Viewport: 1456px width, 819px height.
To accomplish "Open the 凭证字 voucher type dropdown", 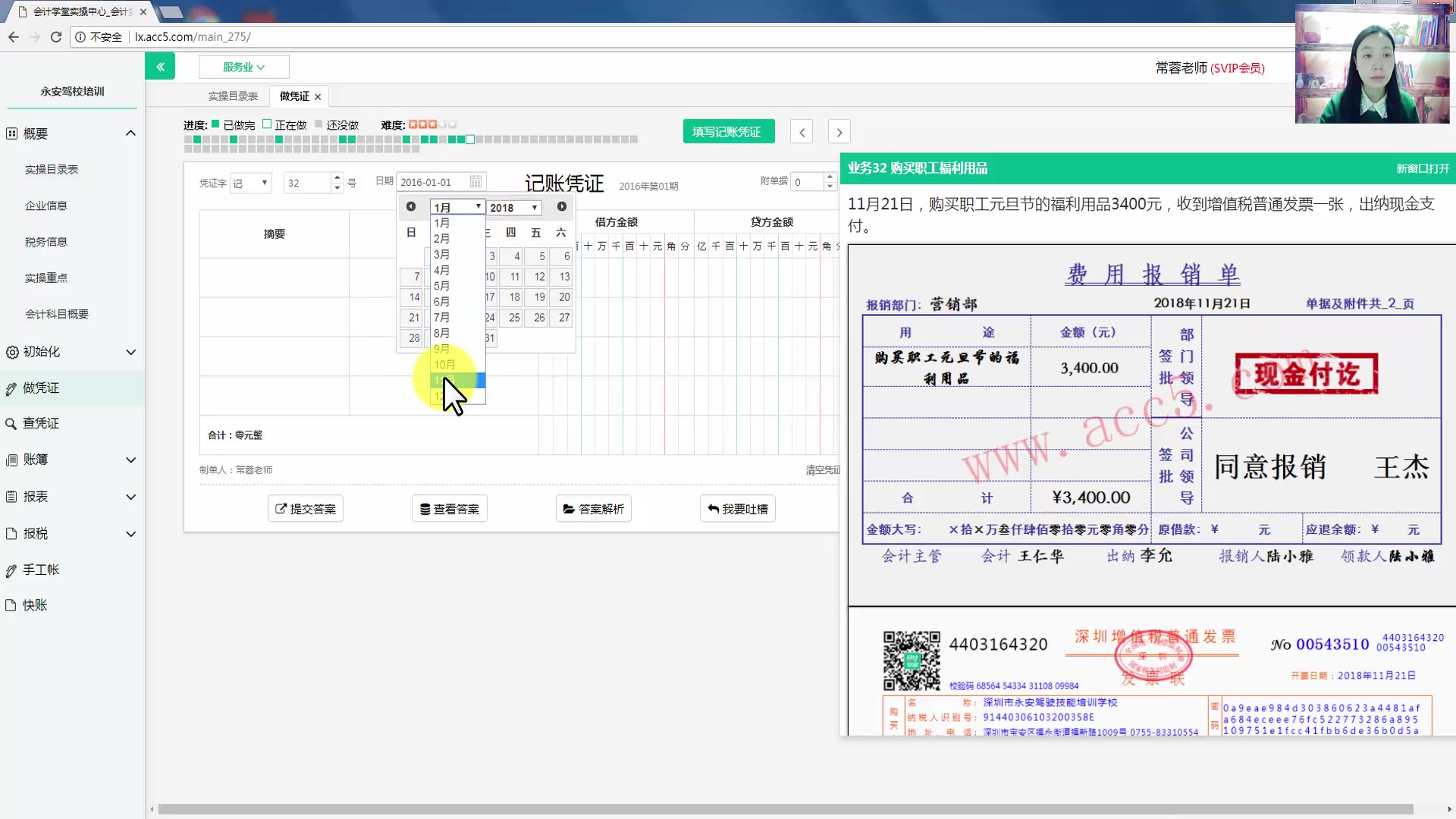I will point(250,183).
